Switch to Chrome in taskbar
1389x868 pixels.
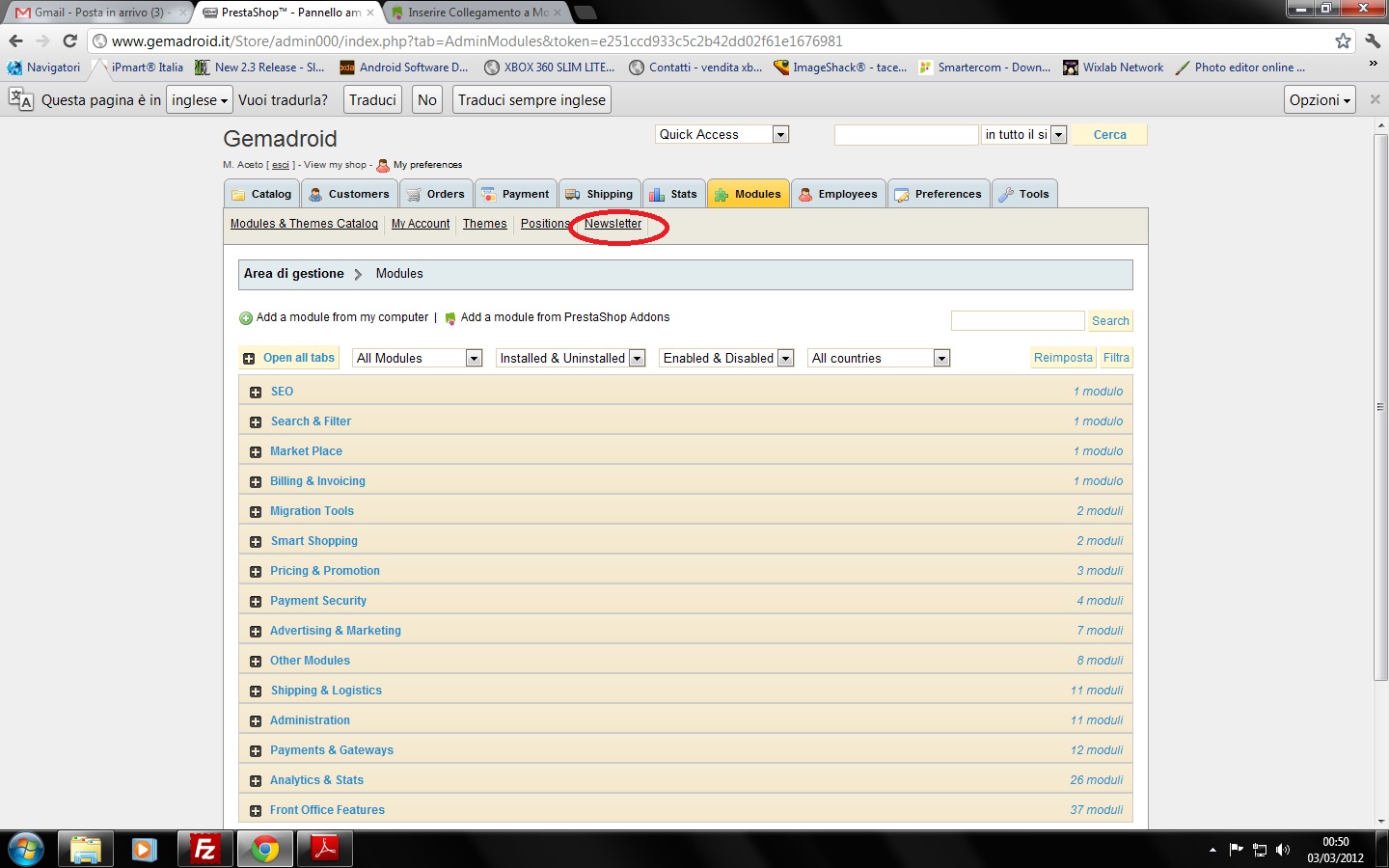click(x=264, y=850)
